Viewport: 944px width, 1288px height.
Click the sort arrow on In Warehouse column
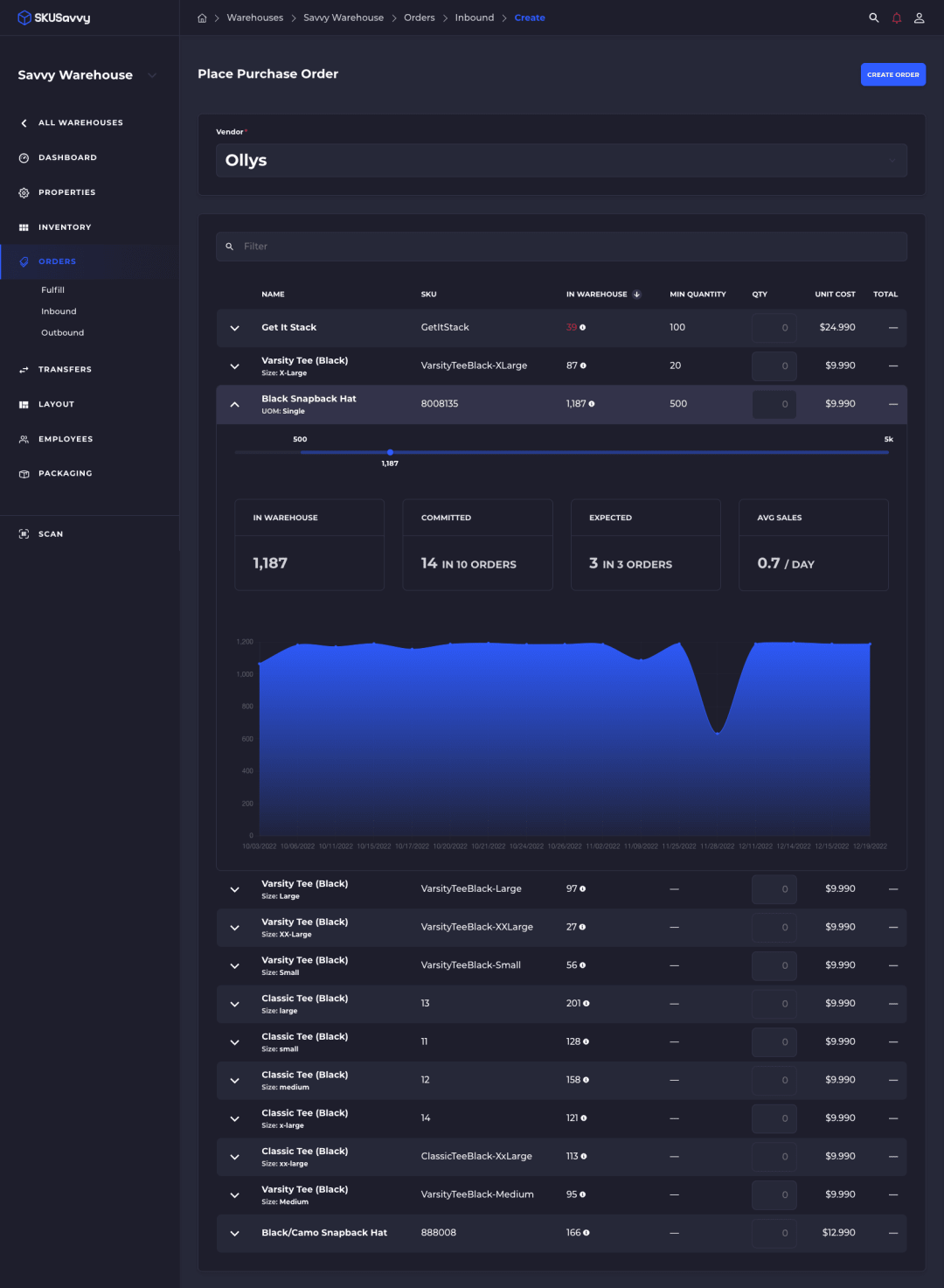637,295
